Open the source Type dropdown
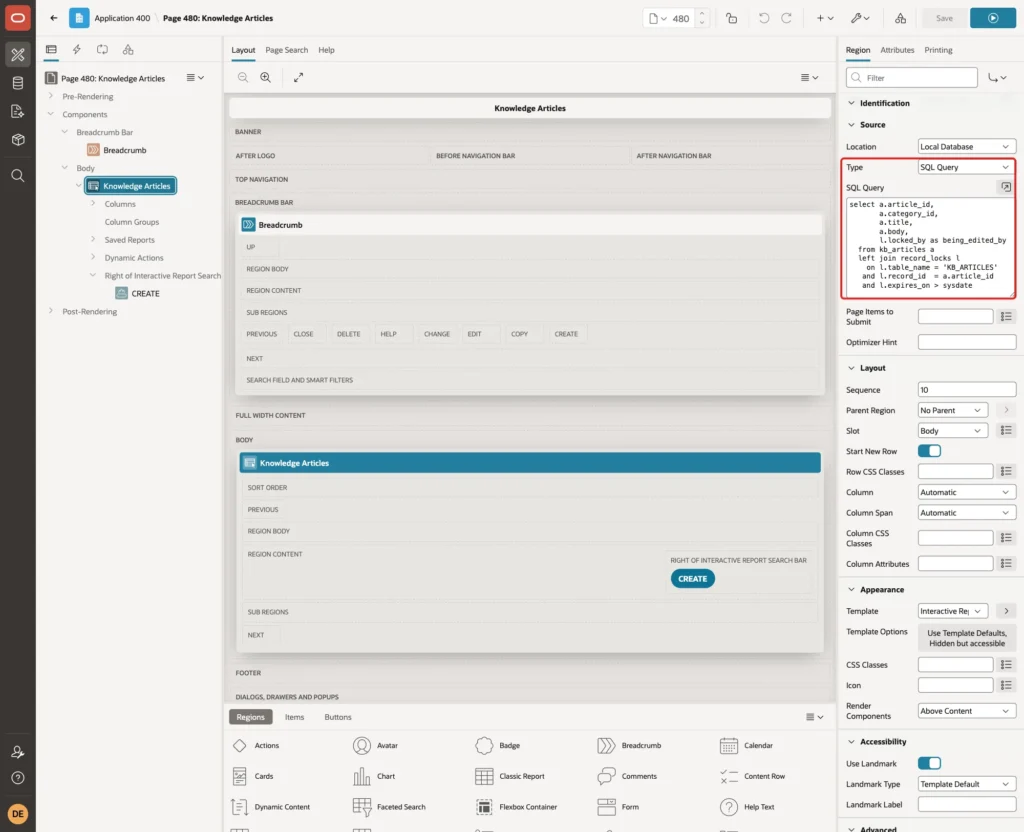This screenshot has width=1024, height=832. 966,167
